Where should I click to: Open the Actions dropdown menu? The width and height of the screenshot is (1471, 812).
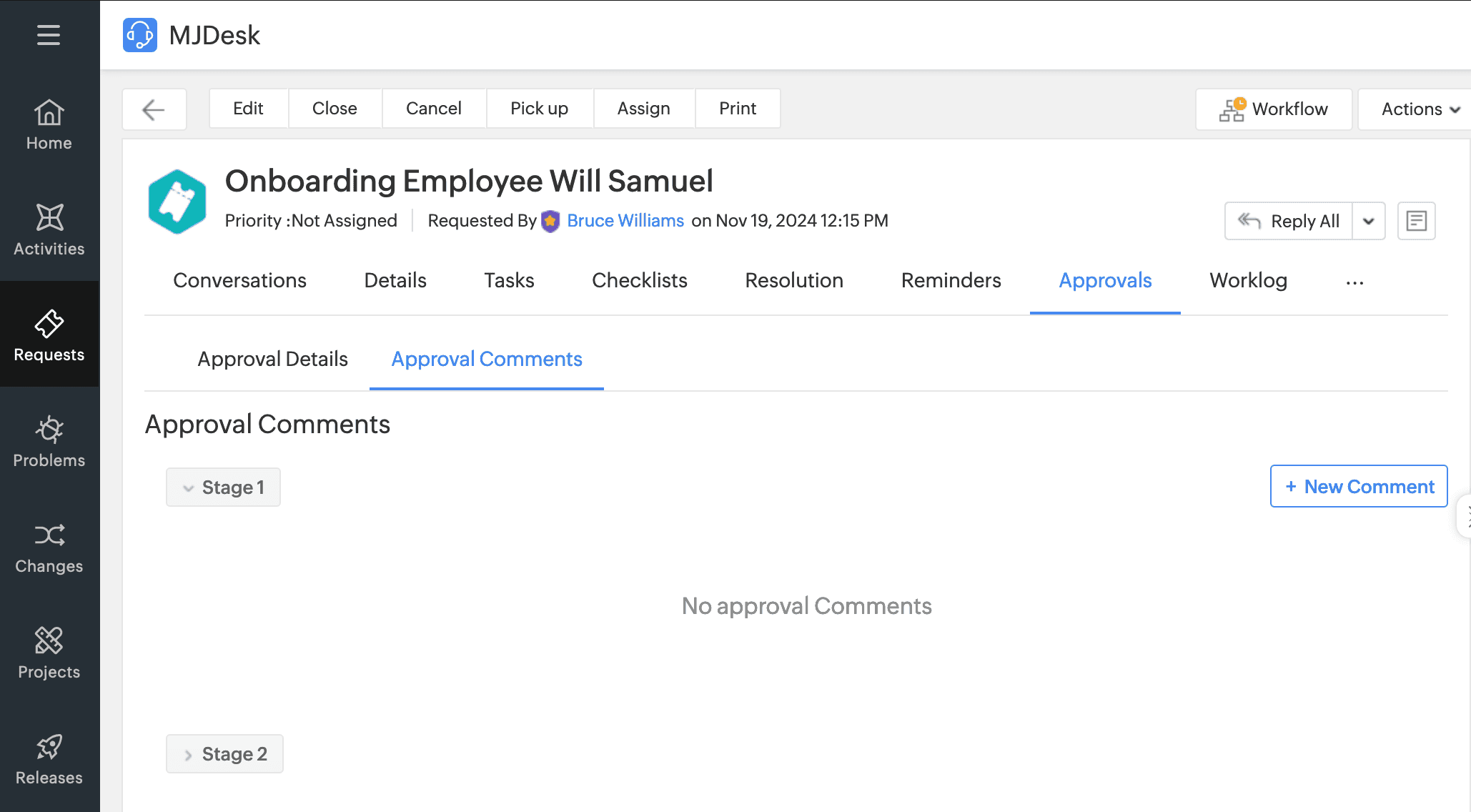coord(1420,109)
